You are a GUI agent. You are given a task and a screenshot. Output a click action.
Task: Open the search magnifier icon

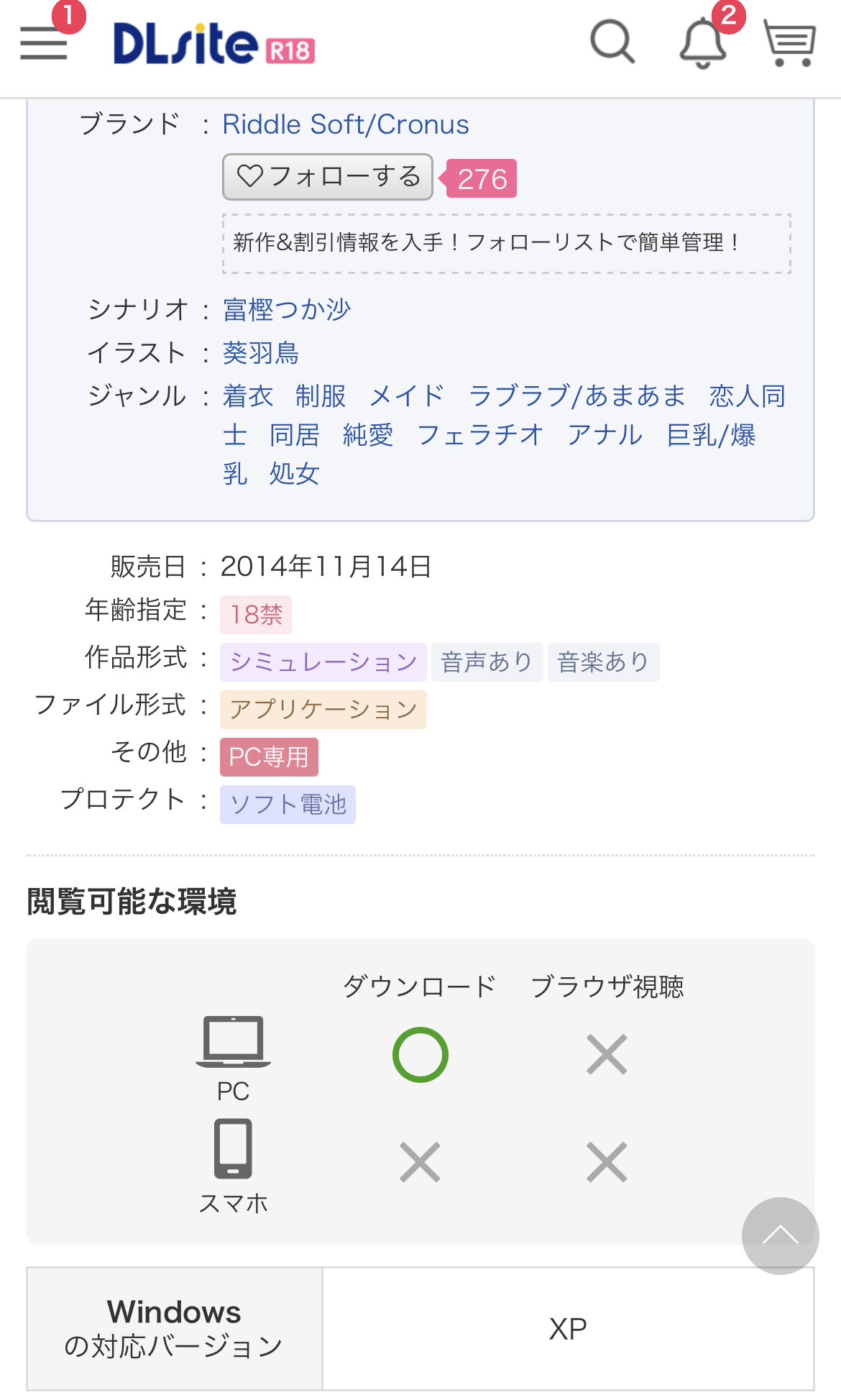612,42
